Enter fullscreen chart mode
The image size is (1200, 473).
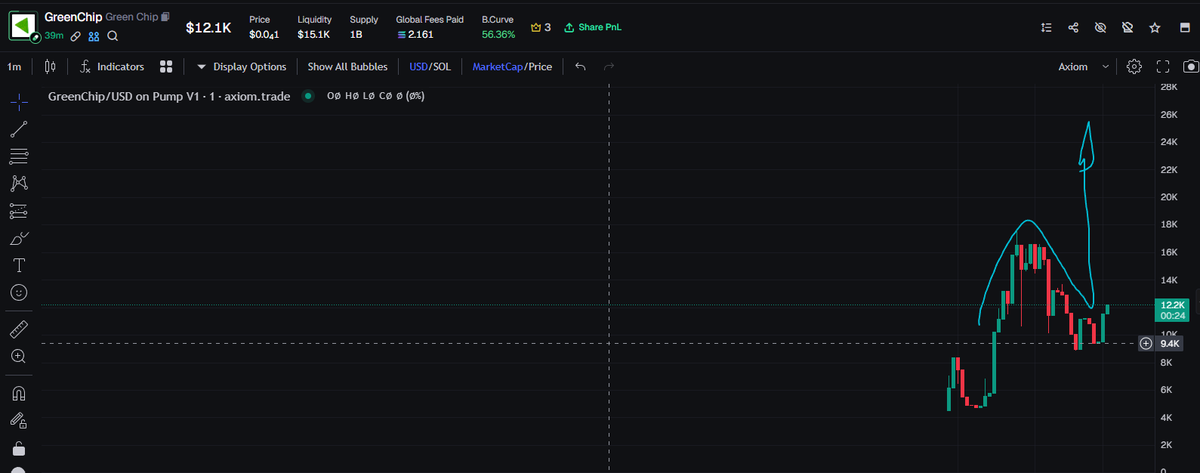[x=1163, y=66]
